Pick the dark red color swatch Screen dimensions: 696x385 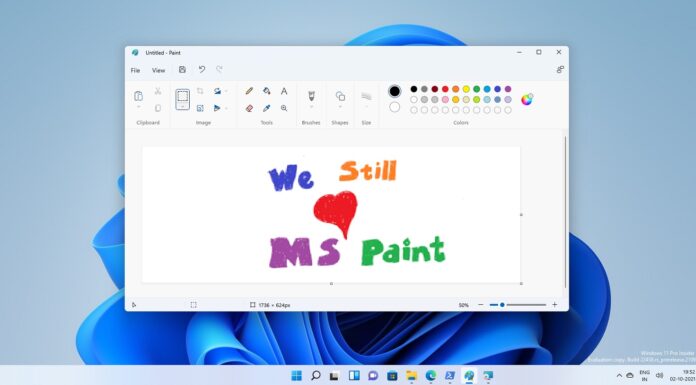(435, 89)
